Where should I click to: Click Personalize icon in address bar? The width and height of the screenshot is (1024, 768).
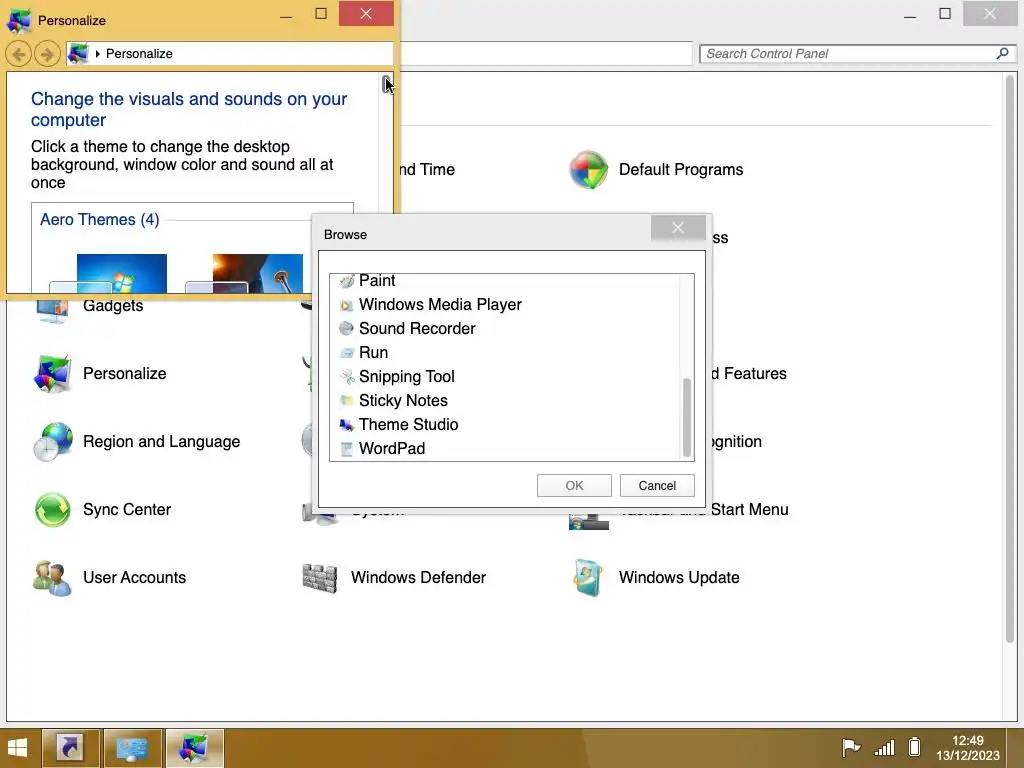(x=78, y=54)
